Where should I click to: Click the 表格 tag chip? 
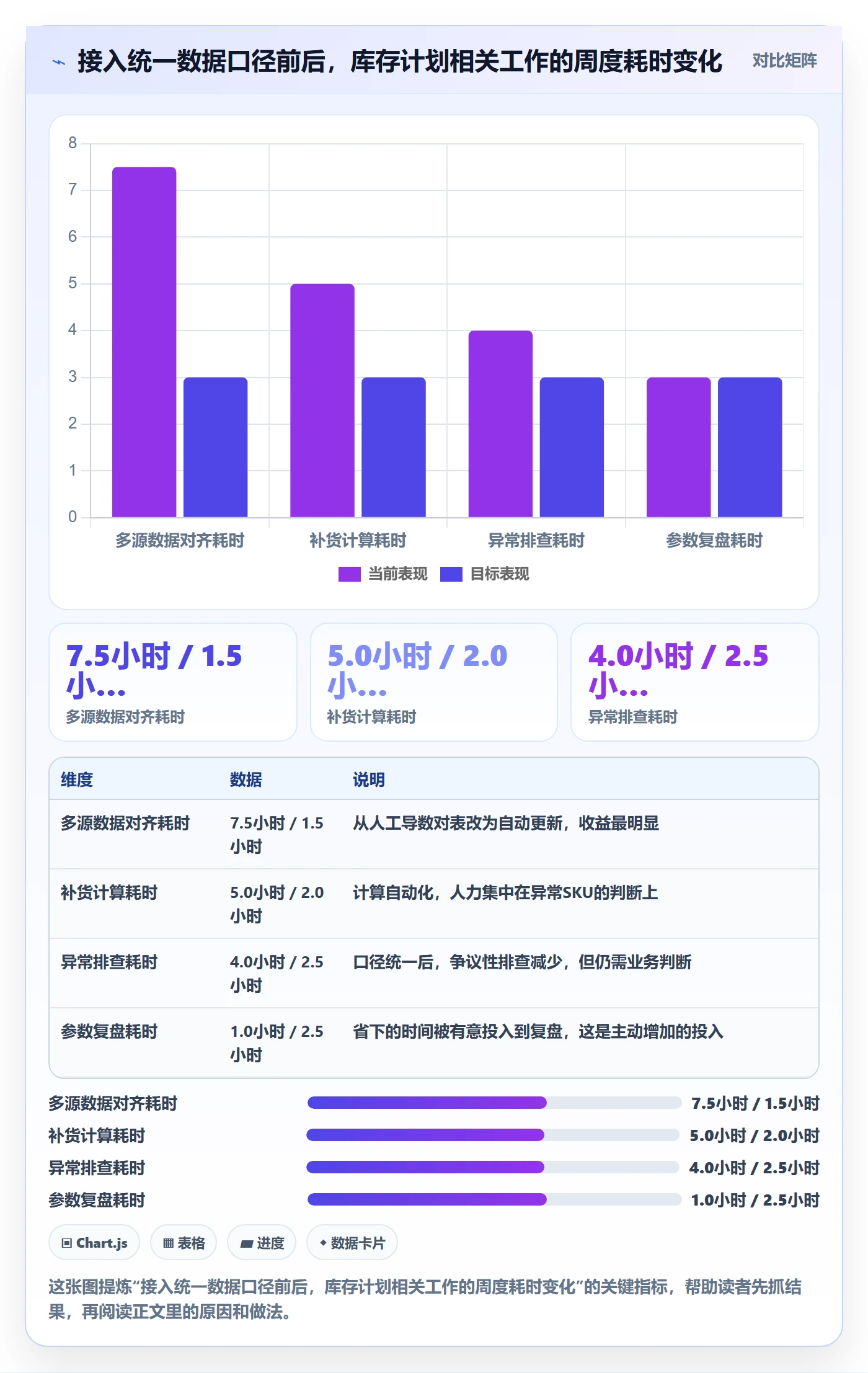coord(184,1242)
